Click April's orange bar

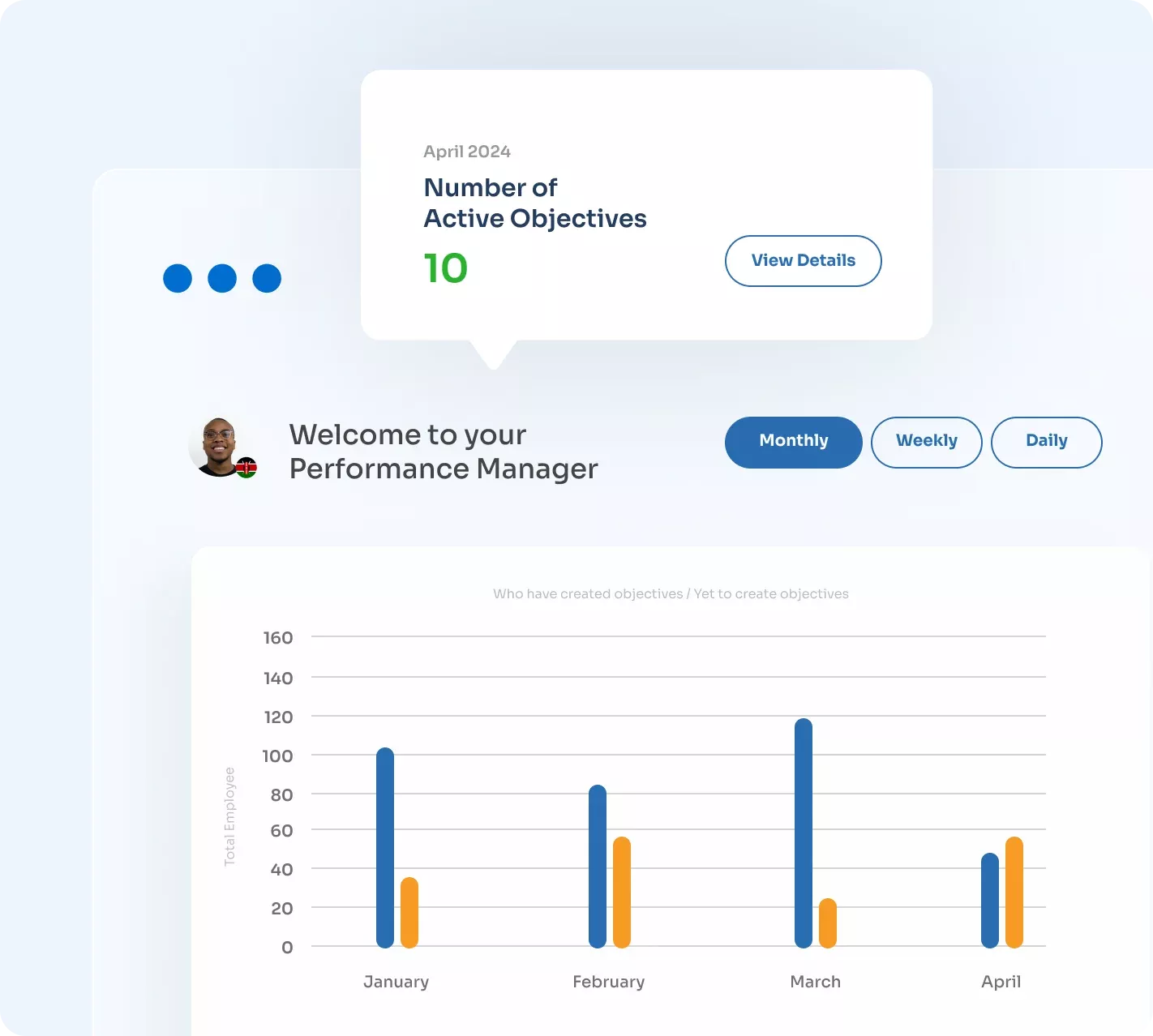1014,892
